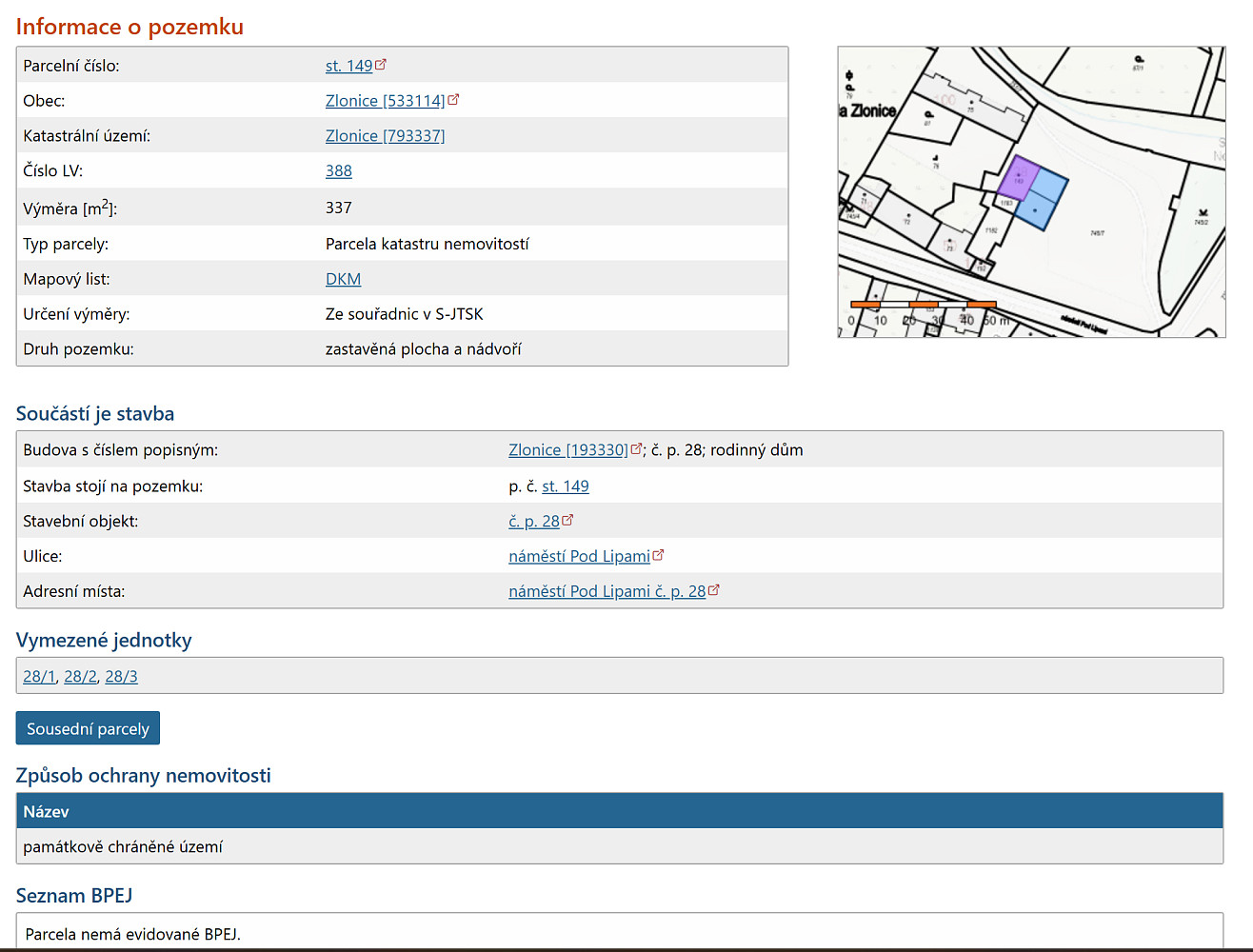
Task: Click the Sousední parcely button
Action: [88, 728]
